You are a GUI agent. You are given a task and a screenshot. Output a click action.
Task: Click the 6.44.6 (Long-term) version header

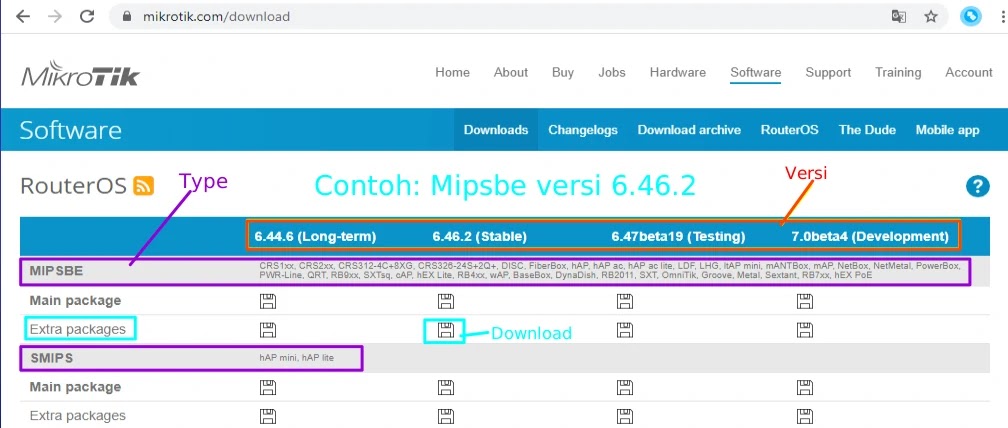(315, 236)
